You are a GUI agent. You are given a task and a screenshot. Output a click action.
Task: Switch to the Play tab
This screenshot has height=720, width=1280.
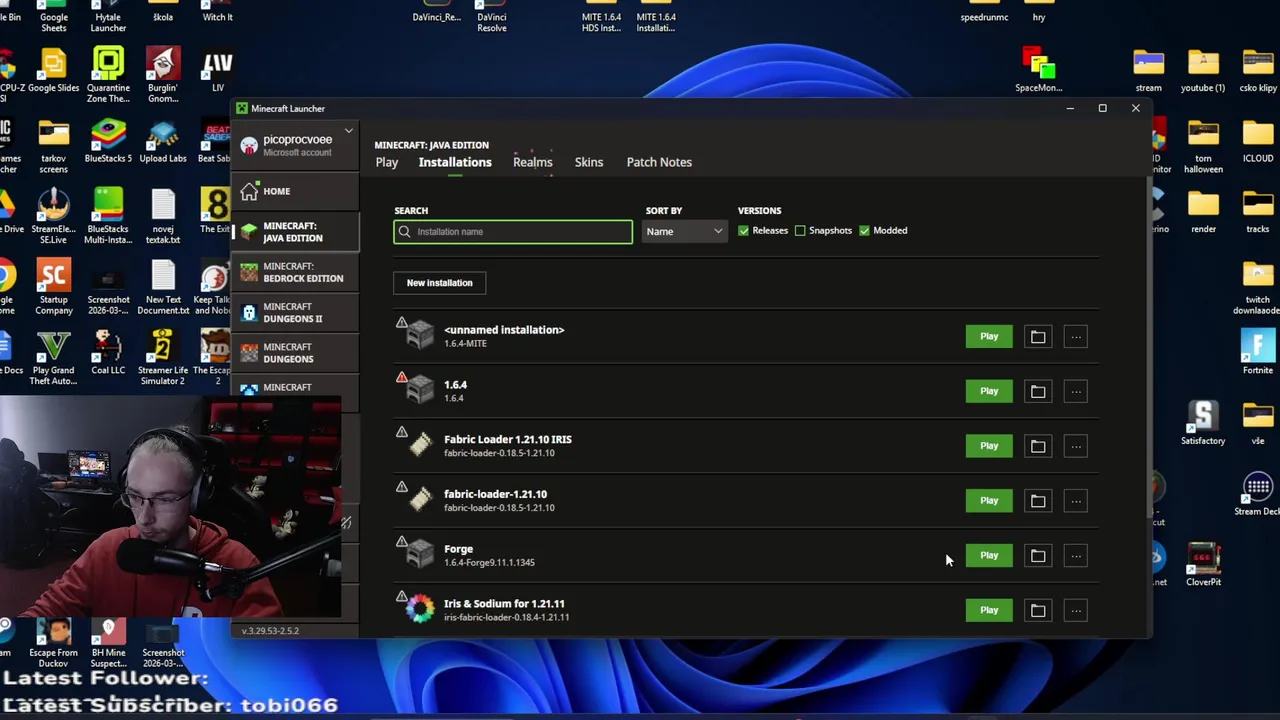pyautogui.click(x=387, y=162)
